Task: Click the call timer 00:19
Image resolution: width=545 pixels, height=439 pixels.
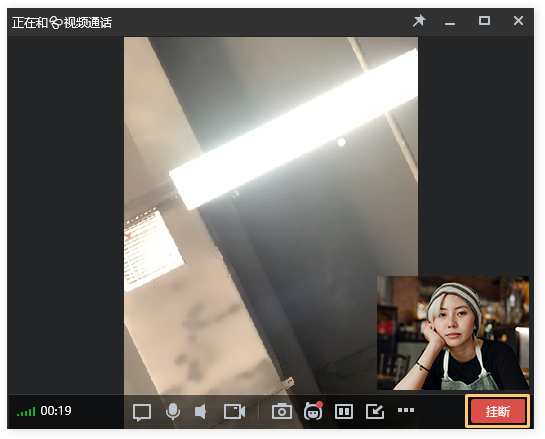Action: pos(56,411)
